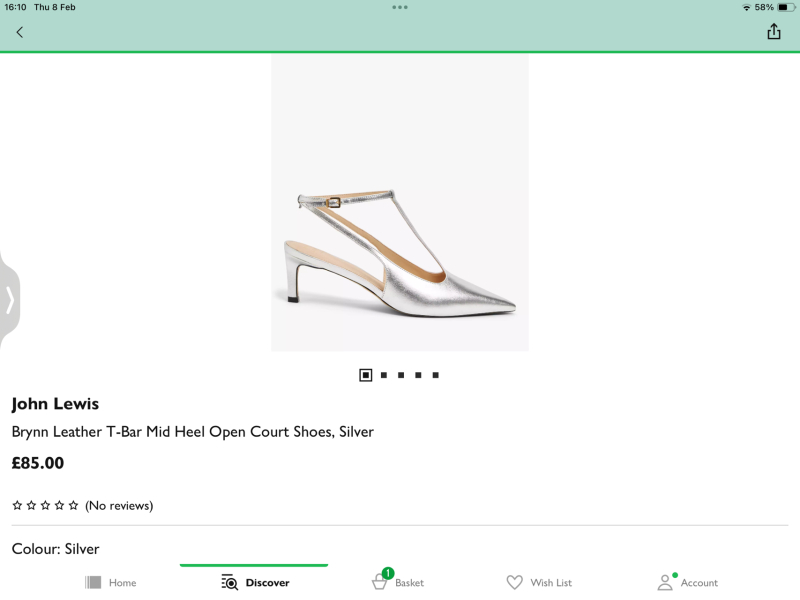Tap the battery status indicator
This screenshot has width=800, height=600.
[x=786, y=7]
